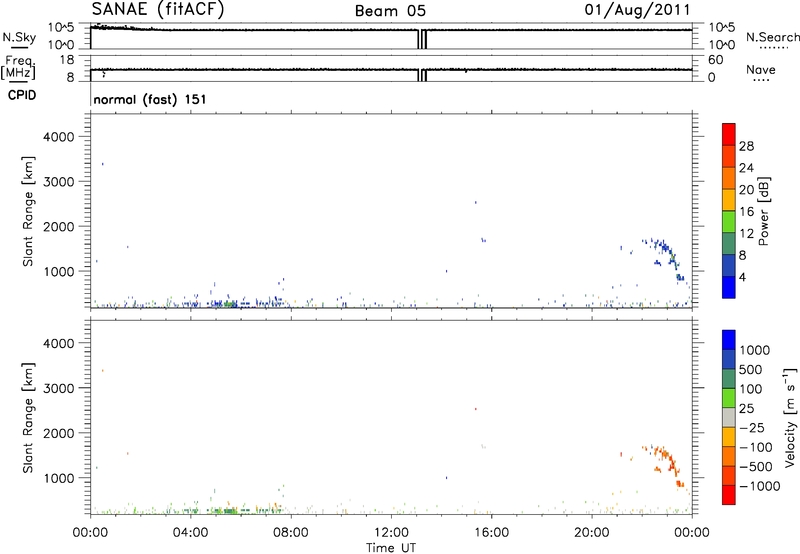Select the "Beam 05" heading
Viewport: 800px width, 554px height.
click(x=390, y=11)
